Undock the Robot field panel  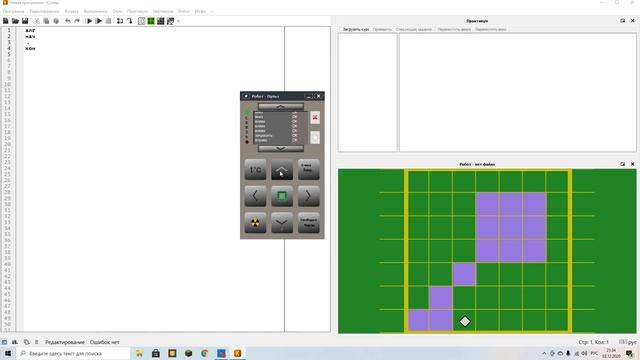pos(622,164)
